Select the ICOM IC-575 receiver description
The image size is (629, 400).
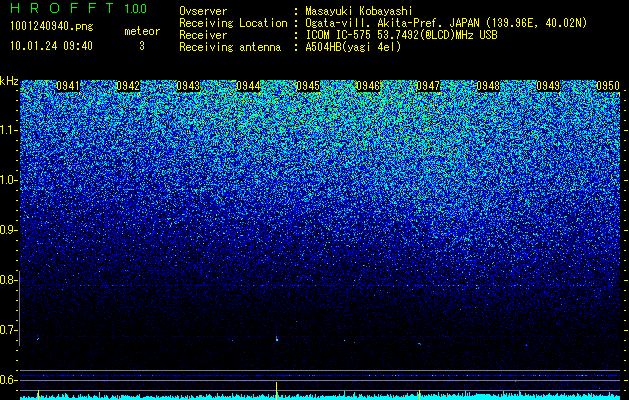pyautogui.click(x=401, y=35)
